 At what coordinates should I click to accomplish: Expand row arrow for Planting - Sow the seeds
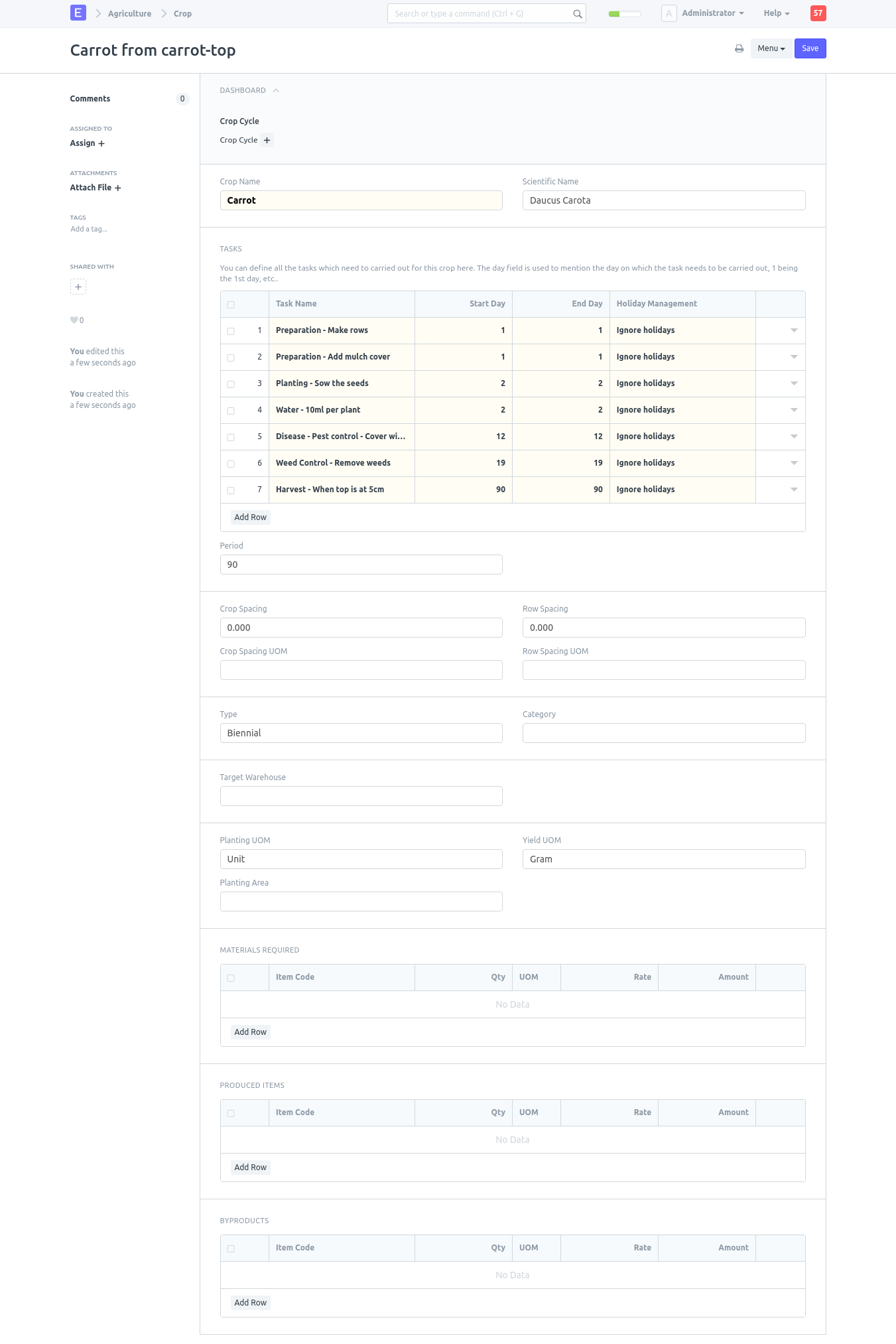tap(793, 383)
